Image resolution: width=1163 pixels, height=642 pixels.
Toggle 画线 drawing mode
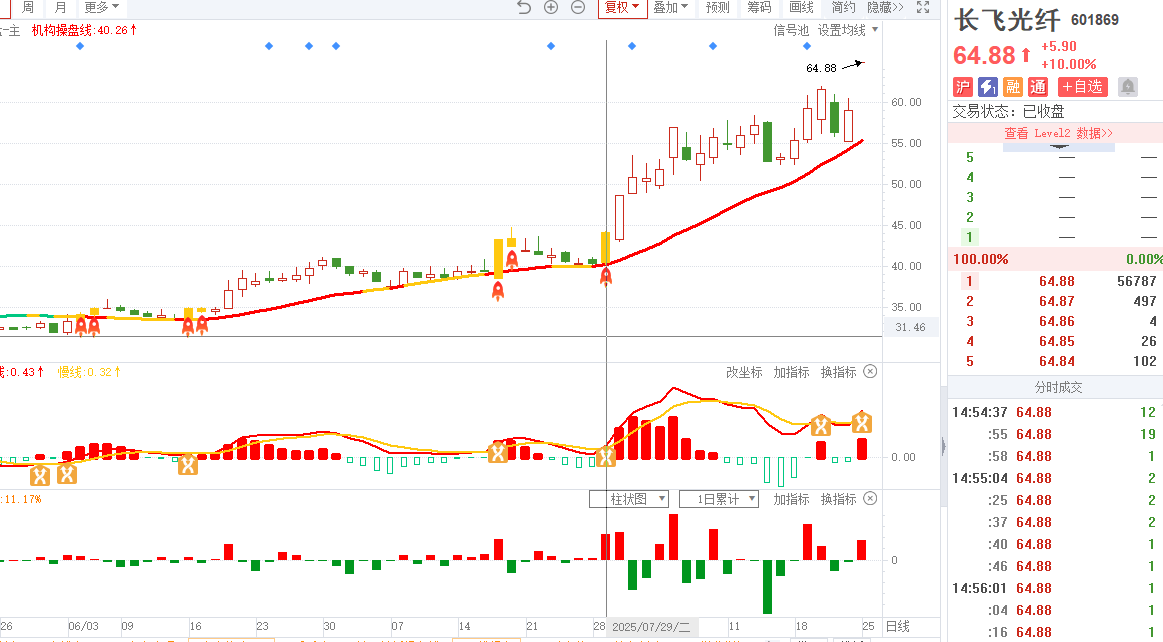point(801,7)
